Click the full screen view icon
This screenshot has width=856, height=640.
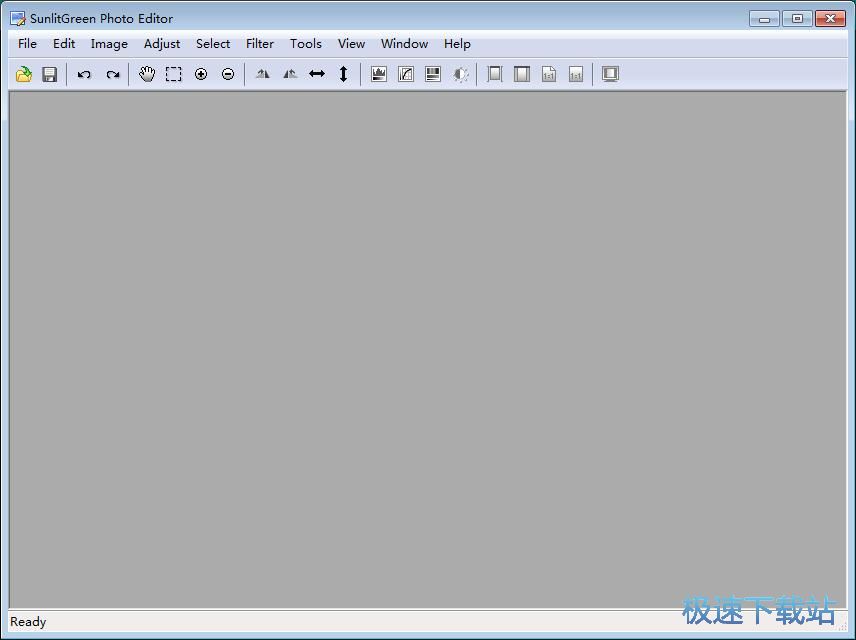click(x=610, y=74)
